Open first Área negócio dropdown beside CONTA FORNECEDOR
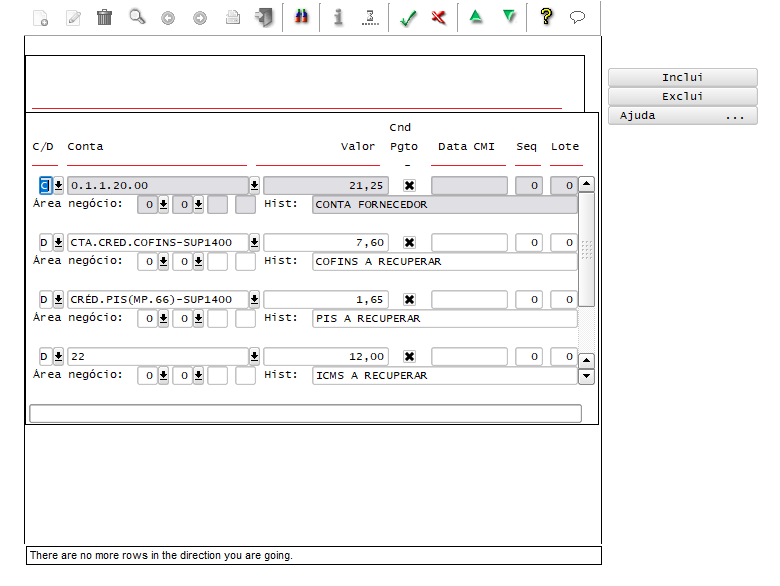Image resolution: width=780 pixels, height=586 pixels. click(163, 204)
